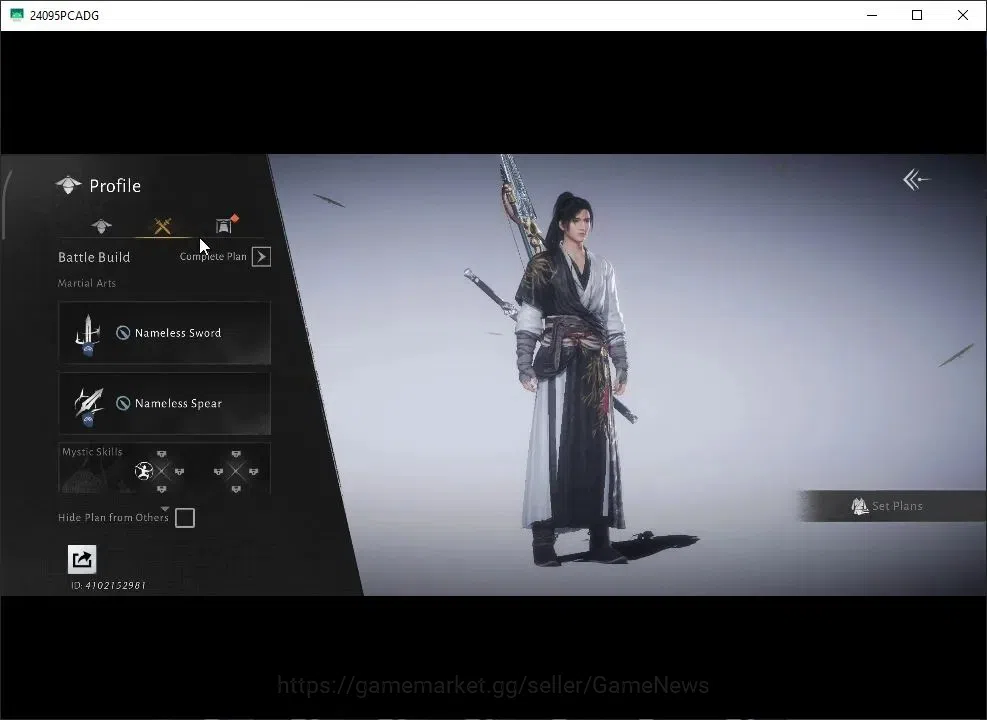Click the Profile hat emblem icon
The width and height of the screenshot is (987, 720).
pos(68,185)
